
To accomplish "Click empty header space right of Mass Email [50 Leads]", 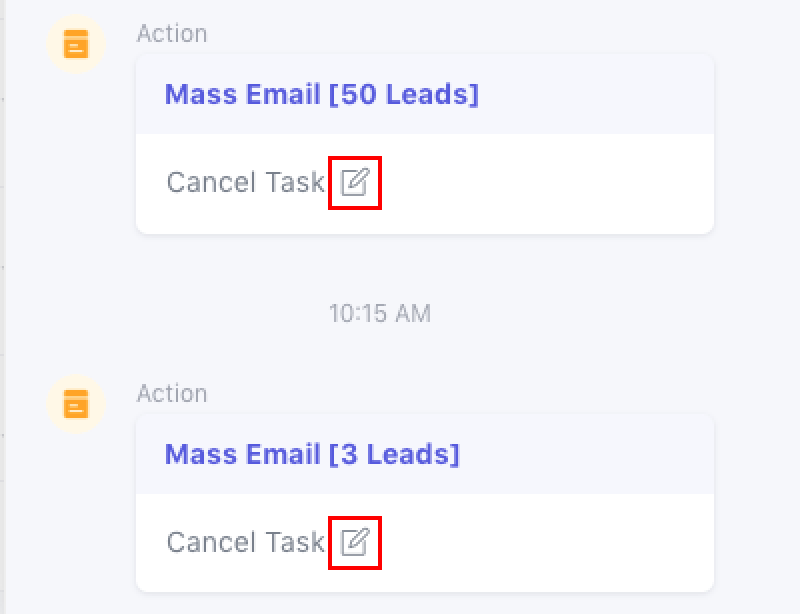I will pyautogui.click(x=600, y=95).
